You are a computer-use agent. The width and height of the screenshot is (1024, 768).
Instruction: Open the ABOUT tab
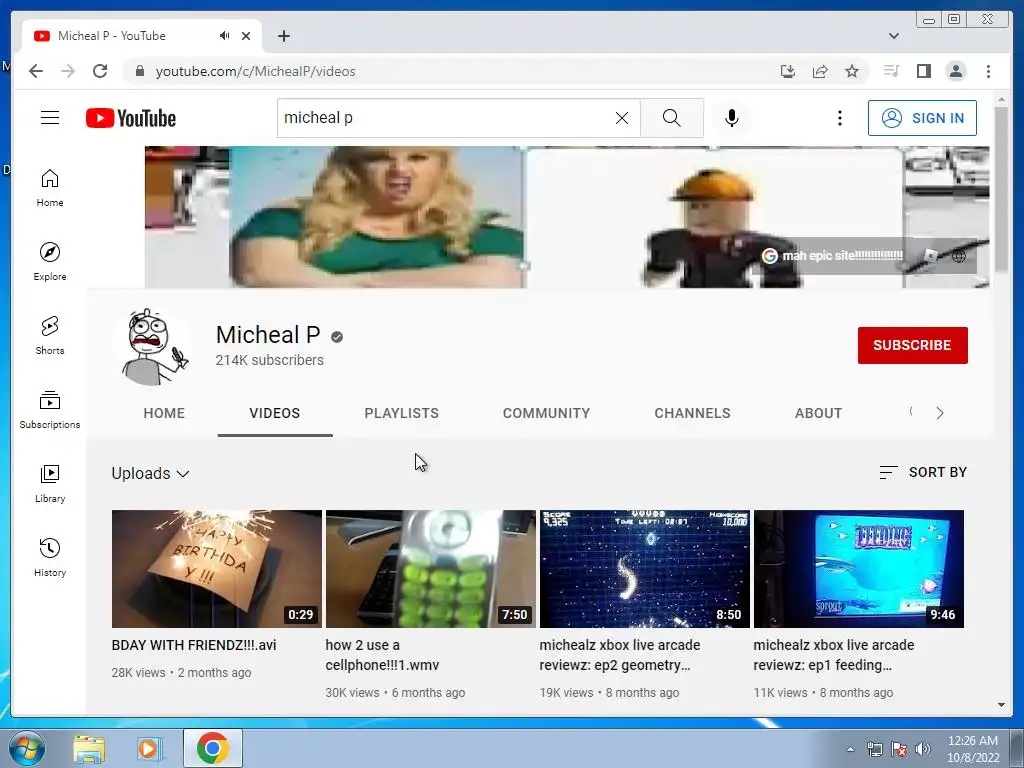818,413
